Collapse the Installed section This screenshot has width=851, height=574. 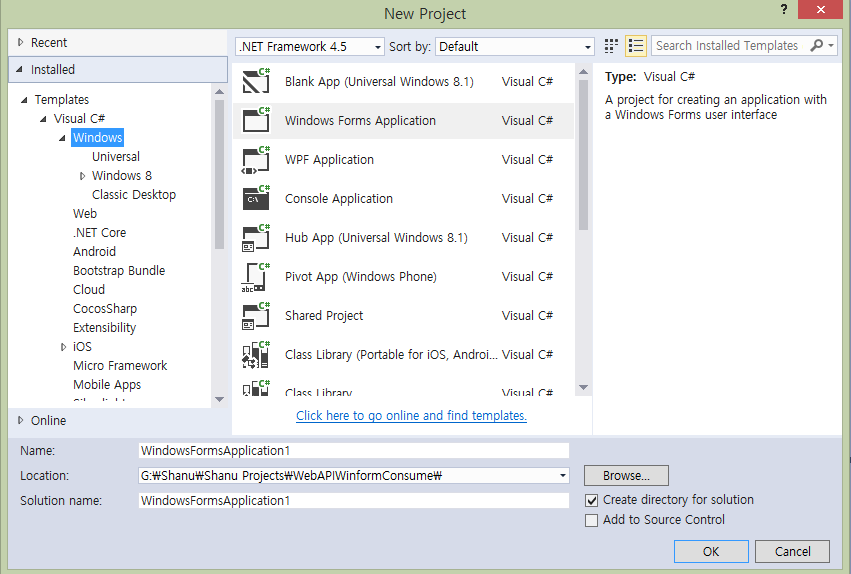[x=20, y=69]
